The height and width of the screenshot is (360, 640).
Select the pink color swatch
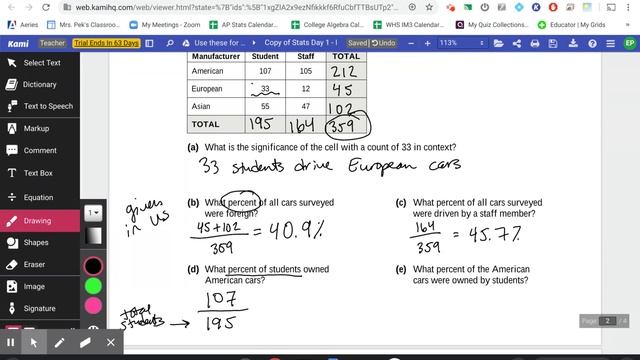93,306
